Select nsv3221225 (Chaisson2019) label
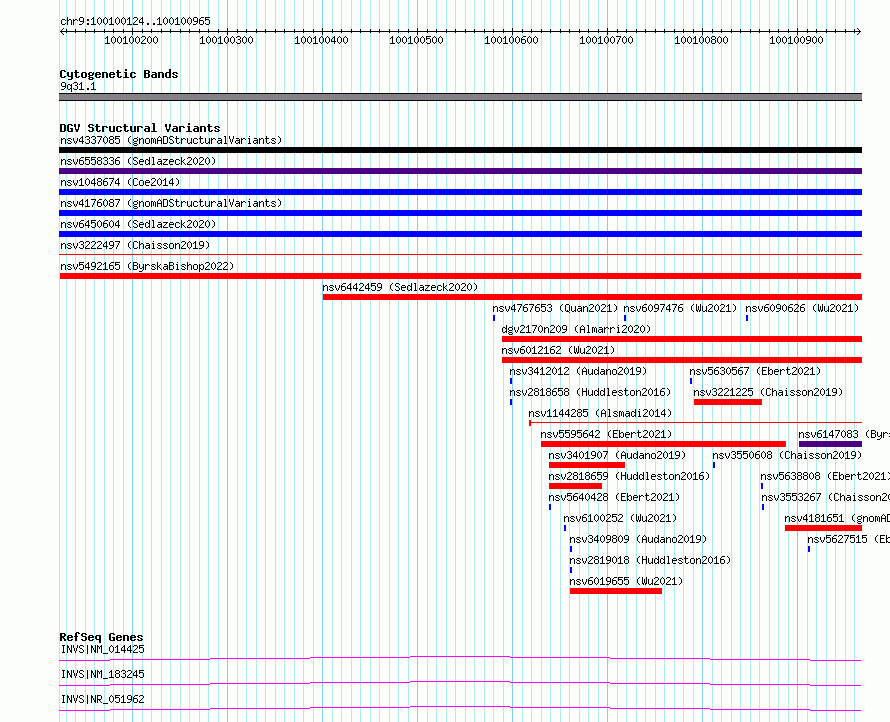The width and height of the screenshot is (890, 722). [768, 392]
